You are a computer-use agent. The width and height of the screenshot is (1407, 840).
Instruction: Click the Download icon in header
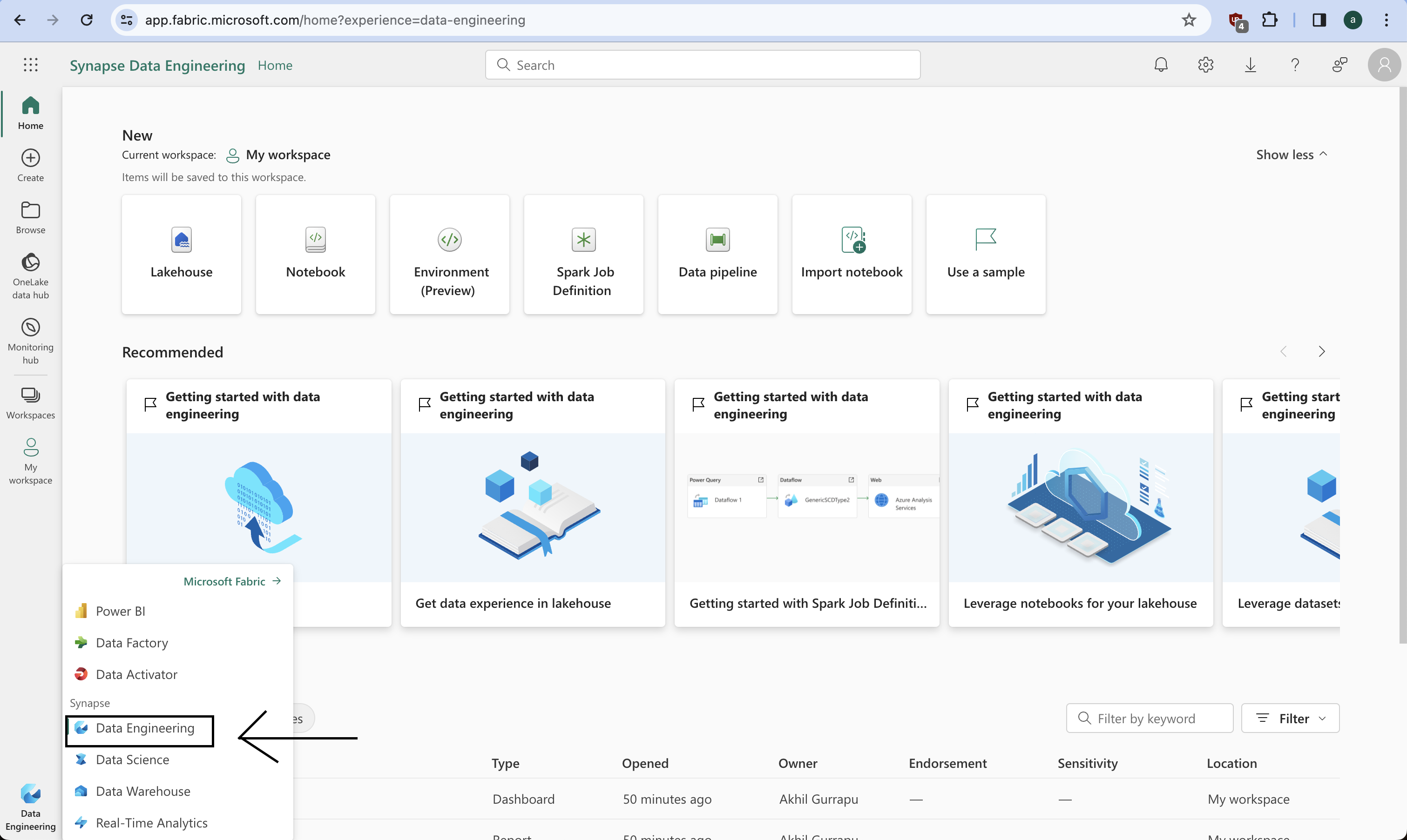pyautogui.click(x=1250, y=65)
